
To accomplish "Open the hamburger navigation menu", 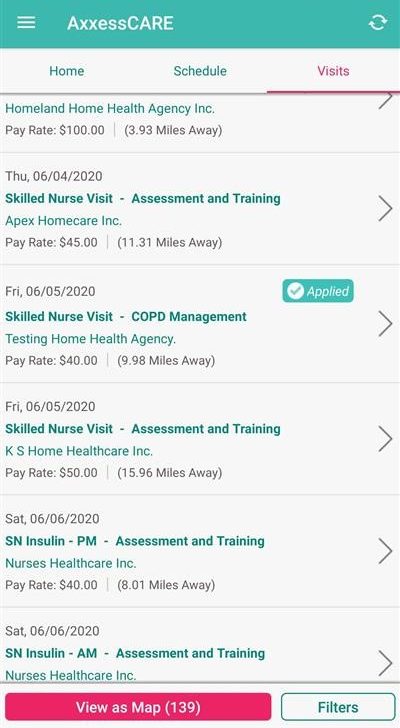I will (26, 22).
